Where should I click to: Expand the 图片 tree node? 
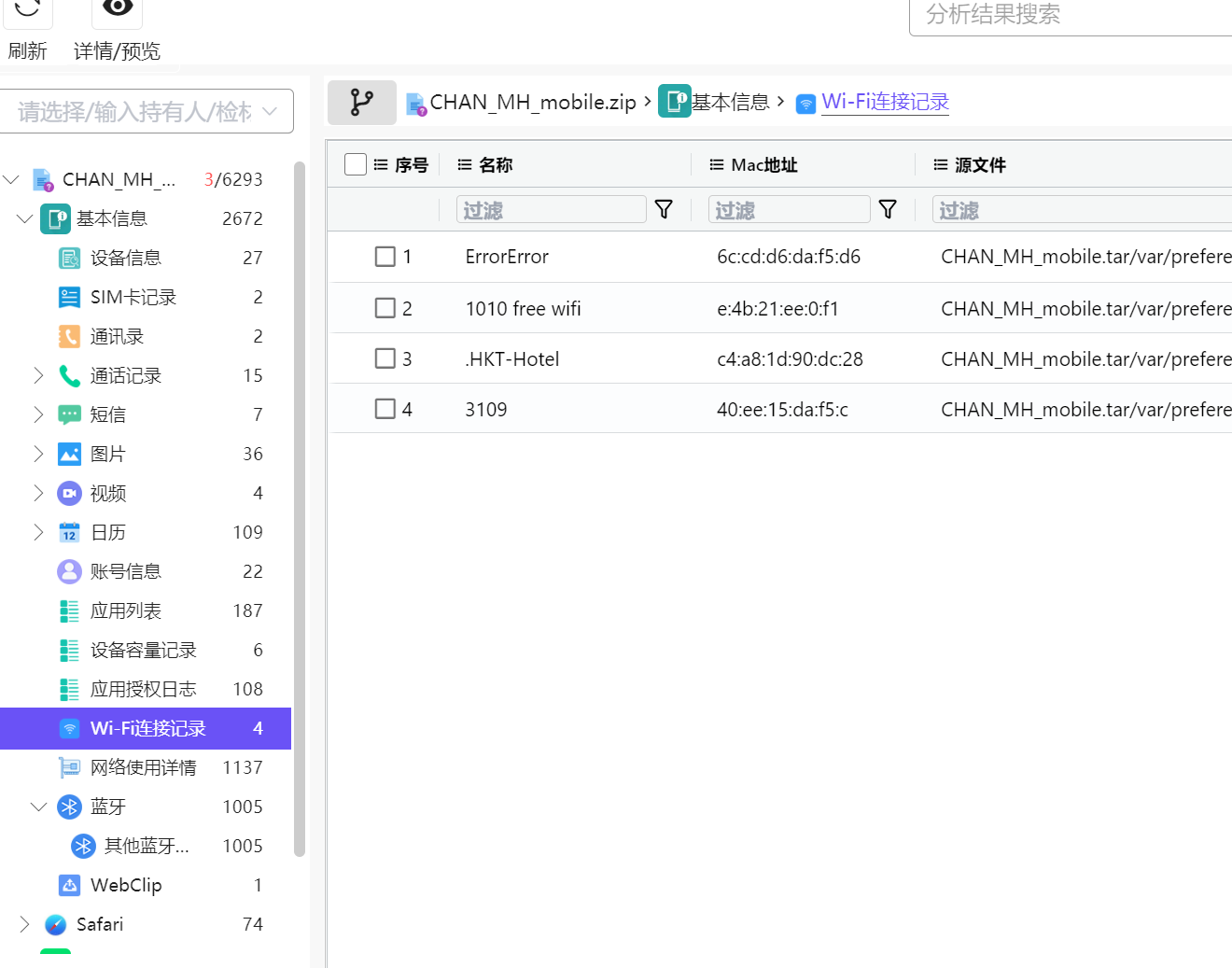pos(38,454)
